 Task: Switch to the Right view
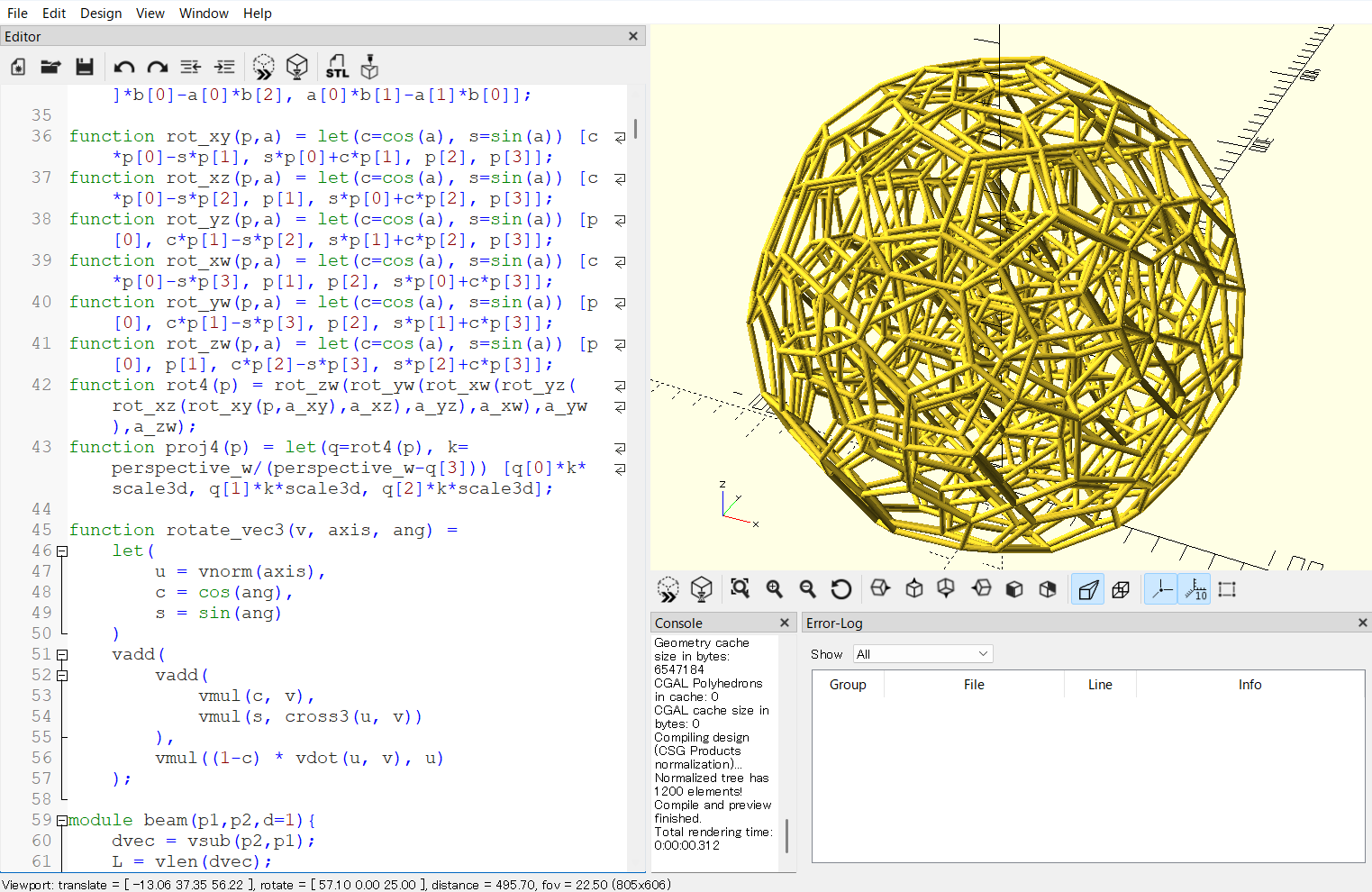point(880,589)
